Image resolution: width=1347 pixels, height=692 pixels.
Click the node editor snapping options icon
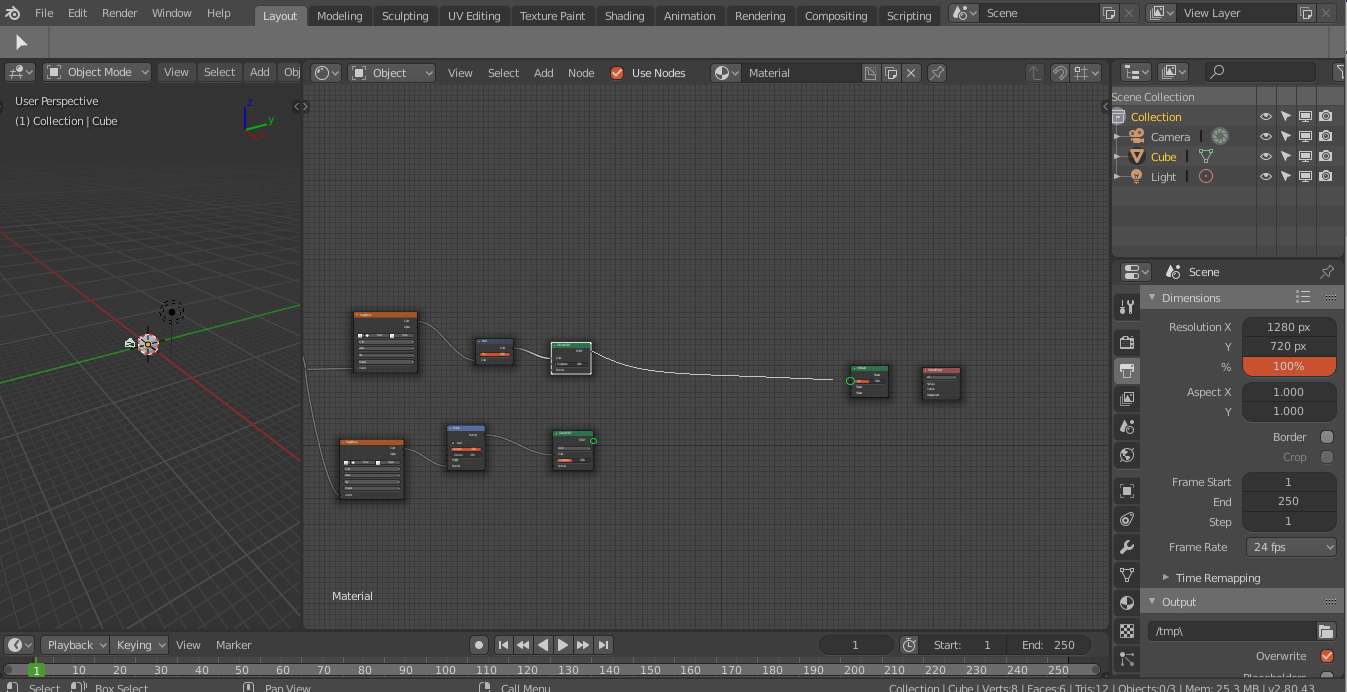[x=1085, y=73]
